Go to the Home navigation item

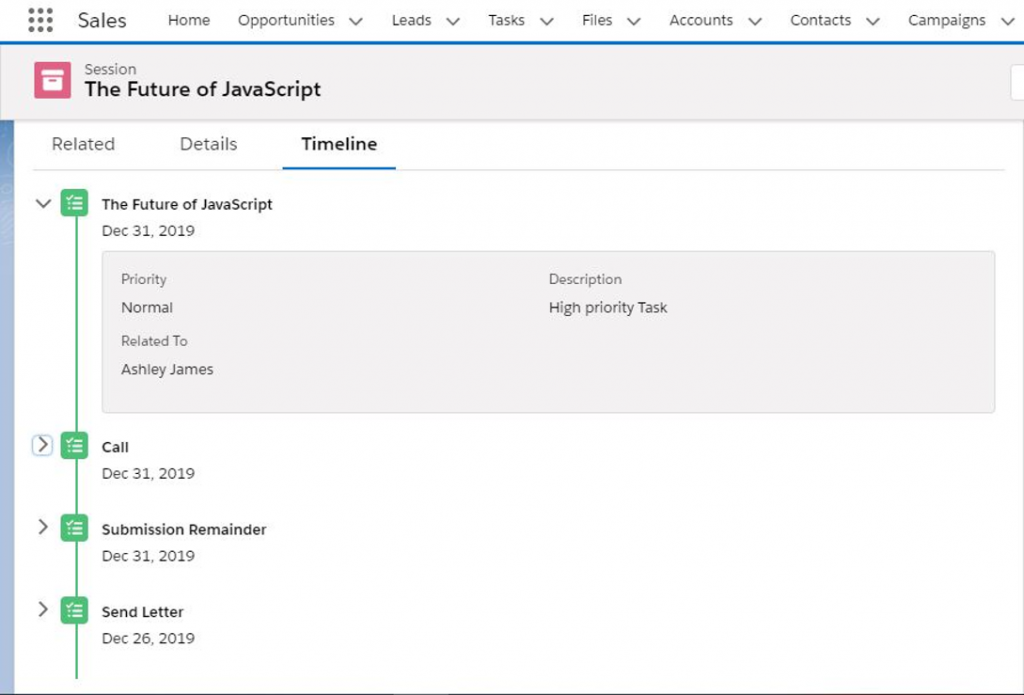[189, 20]
